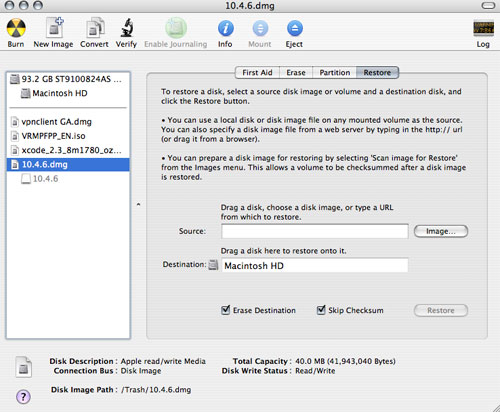Click the Restore button at bottom
The width and height of the screenshot is (500, 412).
441,311
